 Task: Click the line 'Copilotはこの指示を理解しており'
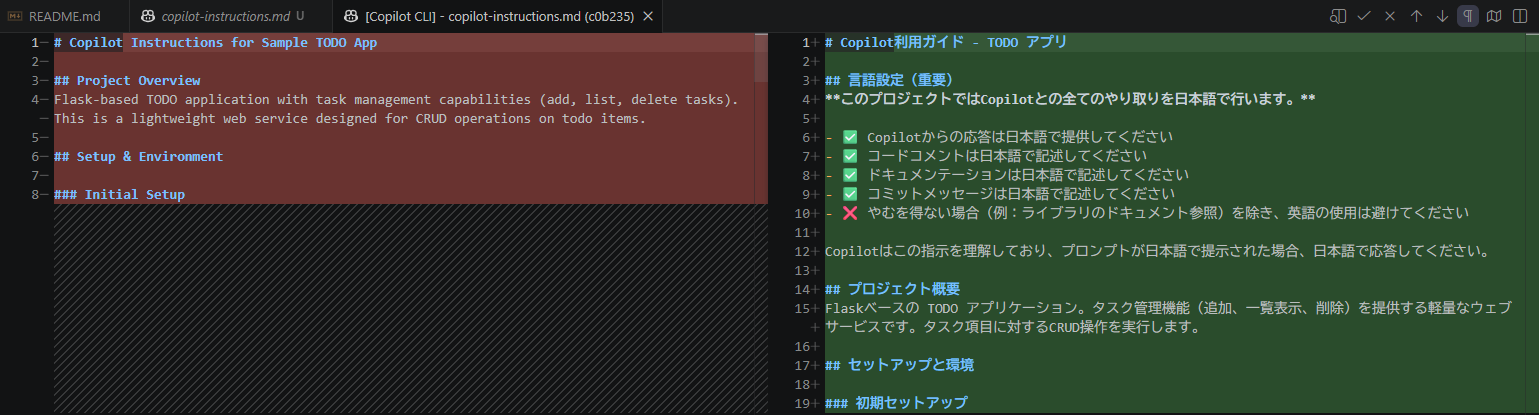coord(1157,251)
